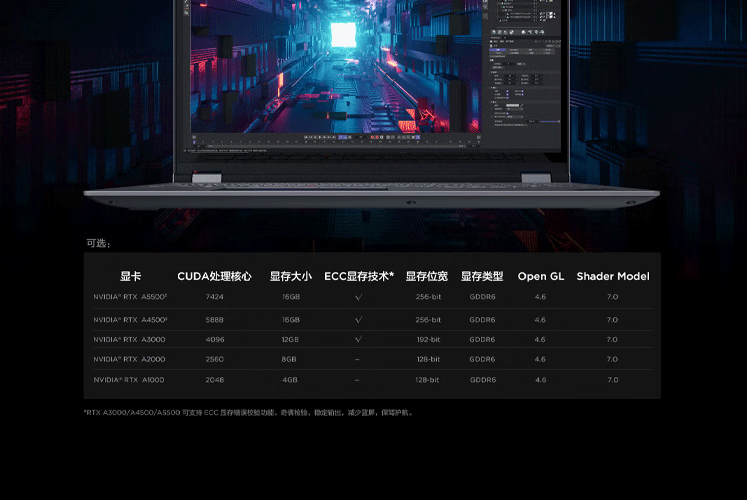Click the 显存大小 column header
The height and width of the screenshot is (500, 747).
click(291, 276)
